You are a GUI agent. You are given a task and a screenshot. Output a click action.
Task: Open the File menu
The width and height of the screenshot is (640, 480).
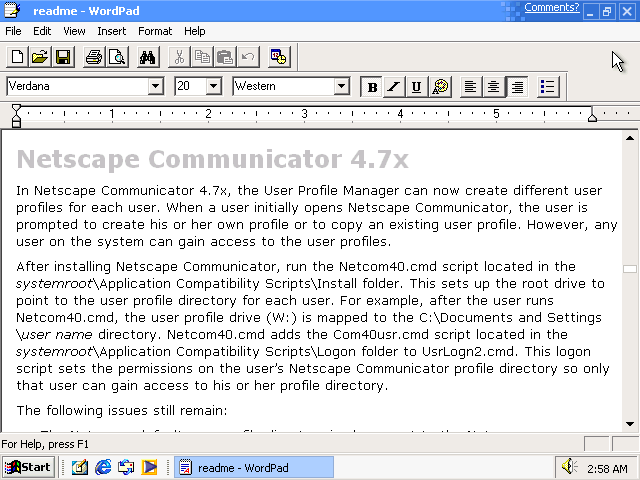coord(13,31)
